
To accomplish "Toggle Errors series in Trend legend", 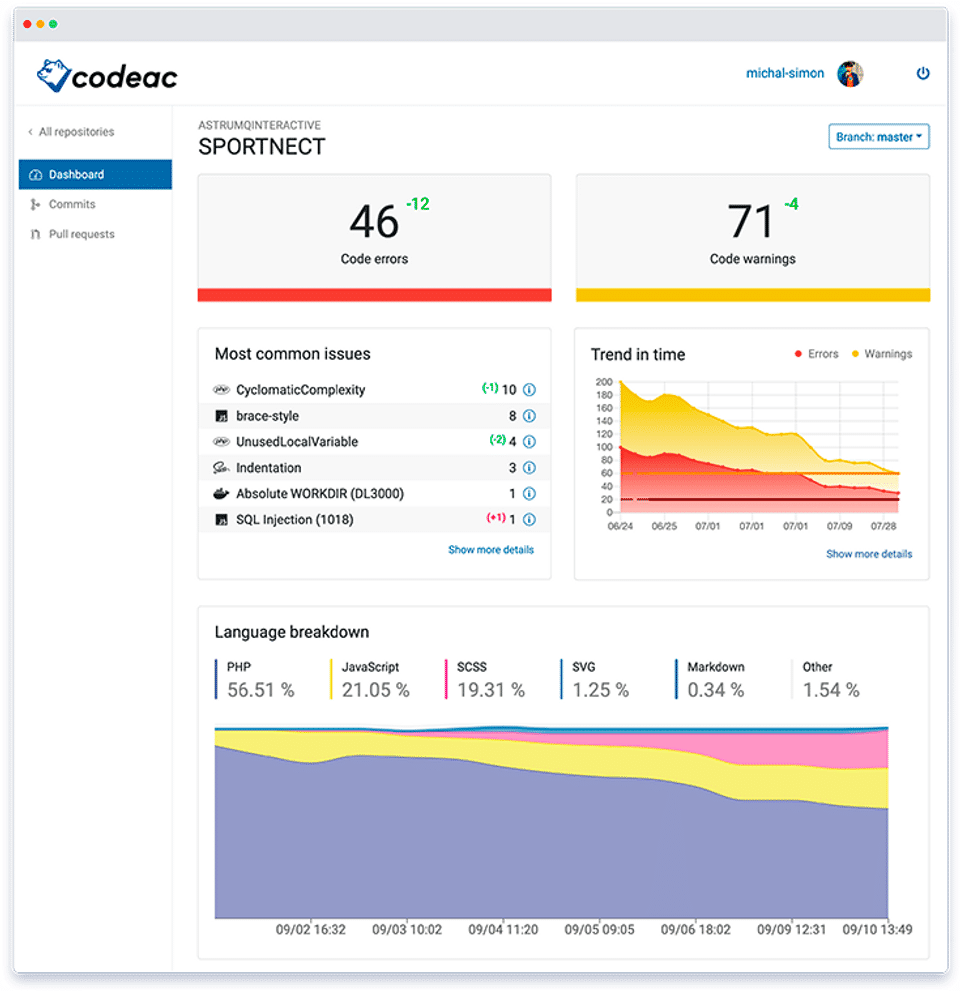I will [817, 354].
